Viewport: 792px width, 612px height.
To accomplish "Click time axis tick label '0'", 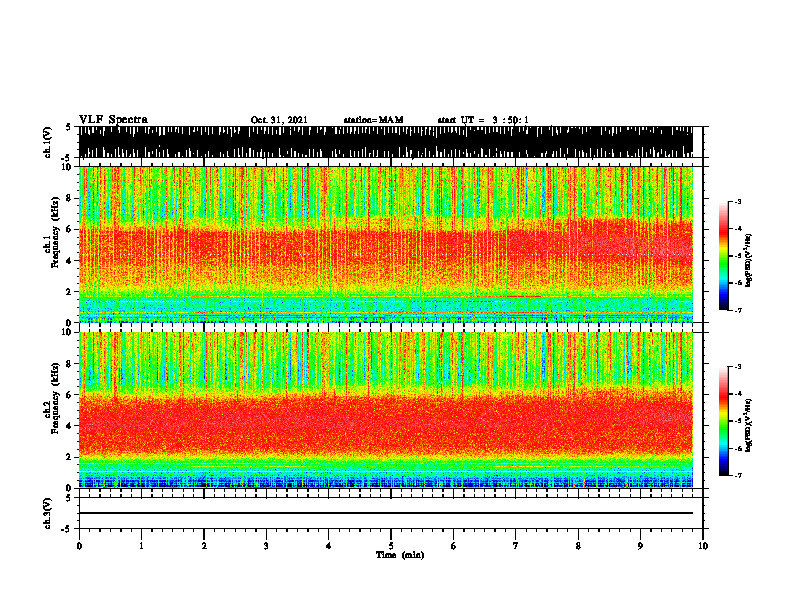I will [x=79, y=546].
